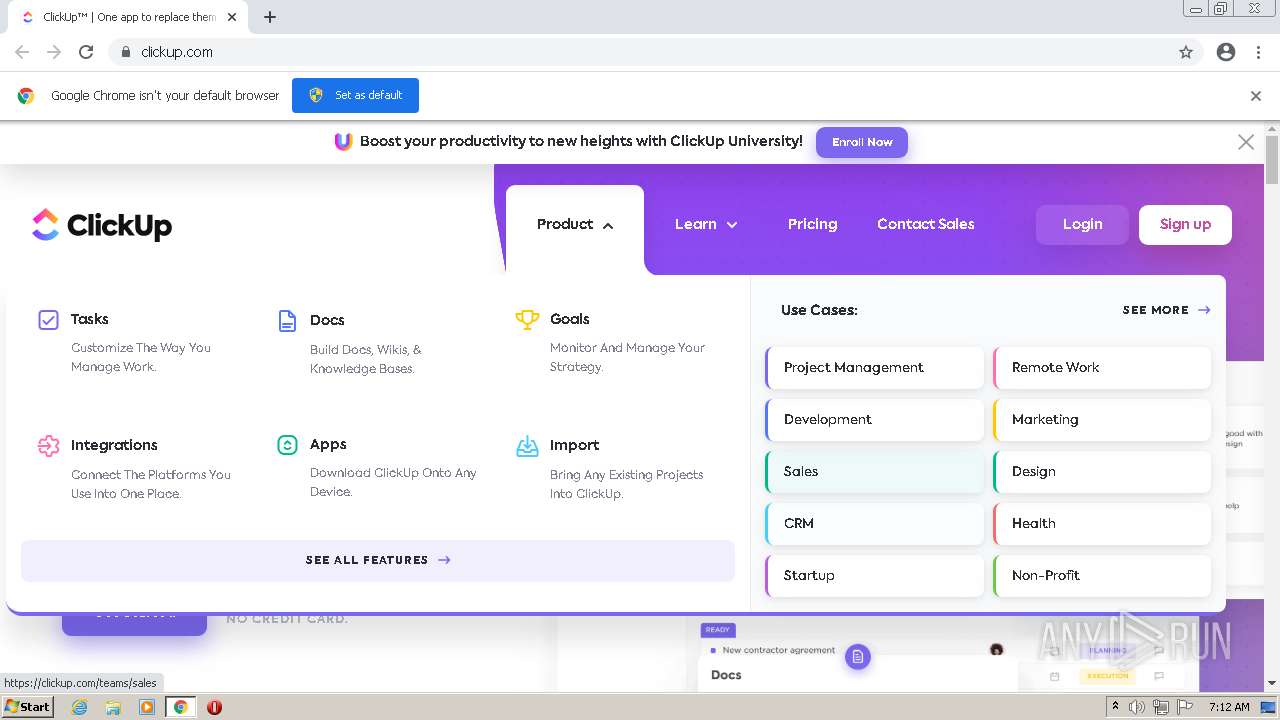Click the taskbar clock showing 7:12 AM
This screenshot has height=720, width=1280.
1229,707
